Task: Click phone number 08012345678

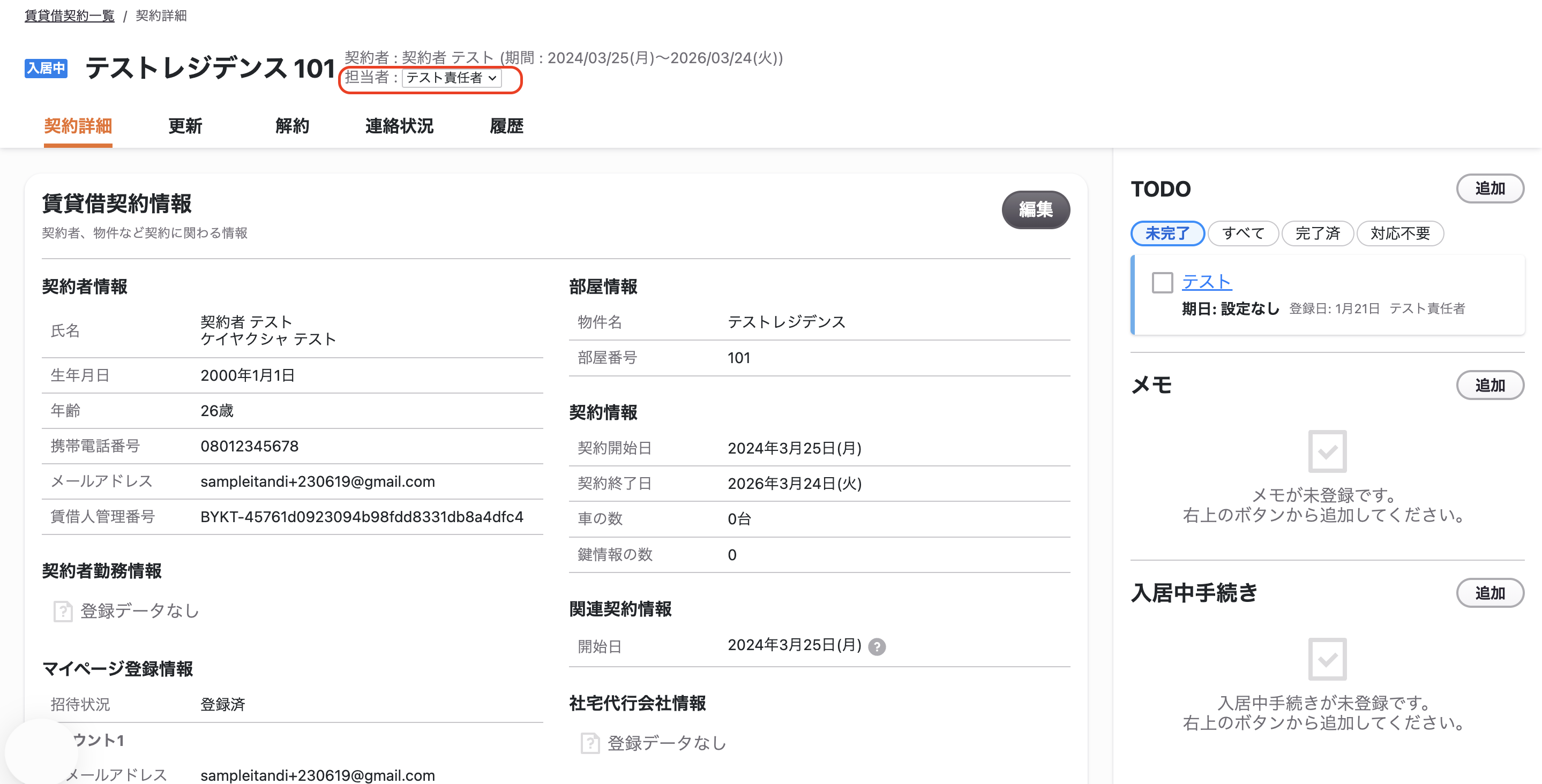Action: coord(249,446)
